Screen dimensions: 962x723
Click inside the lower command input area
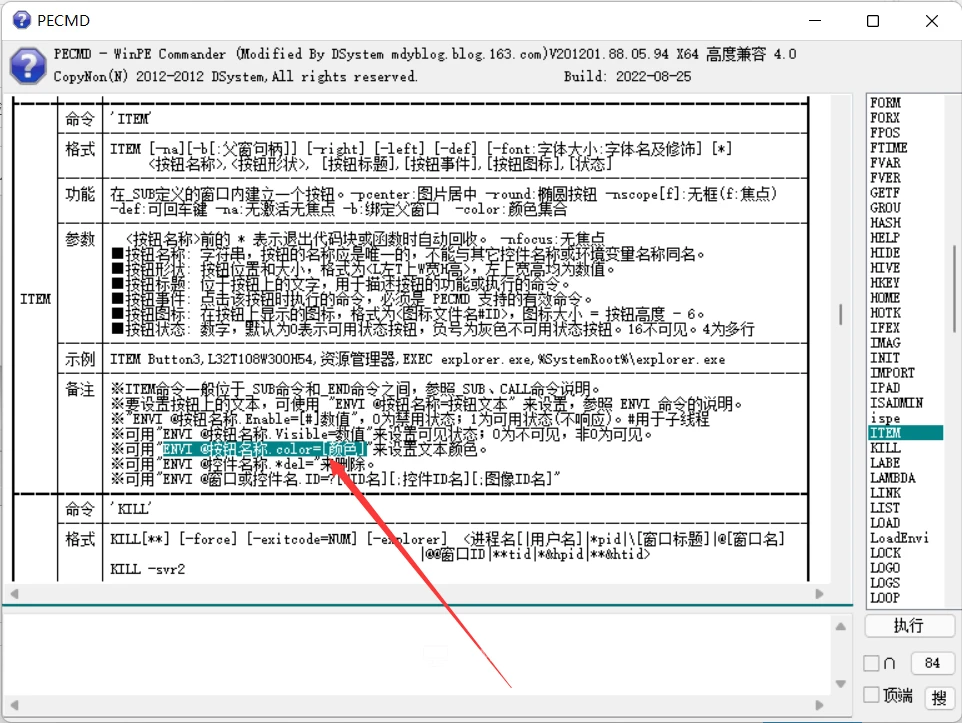click(x=417, y=655)
